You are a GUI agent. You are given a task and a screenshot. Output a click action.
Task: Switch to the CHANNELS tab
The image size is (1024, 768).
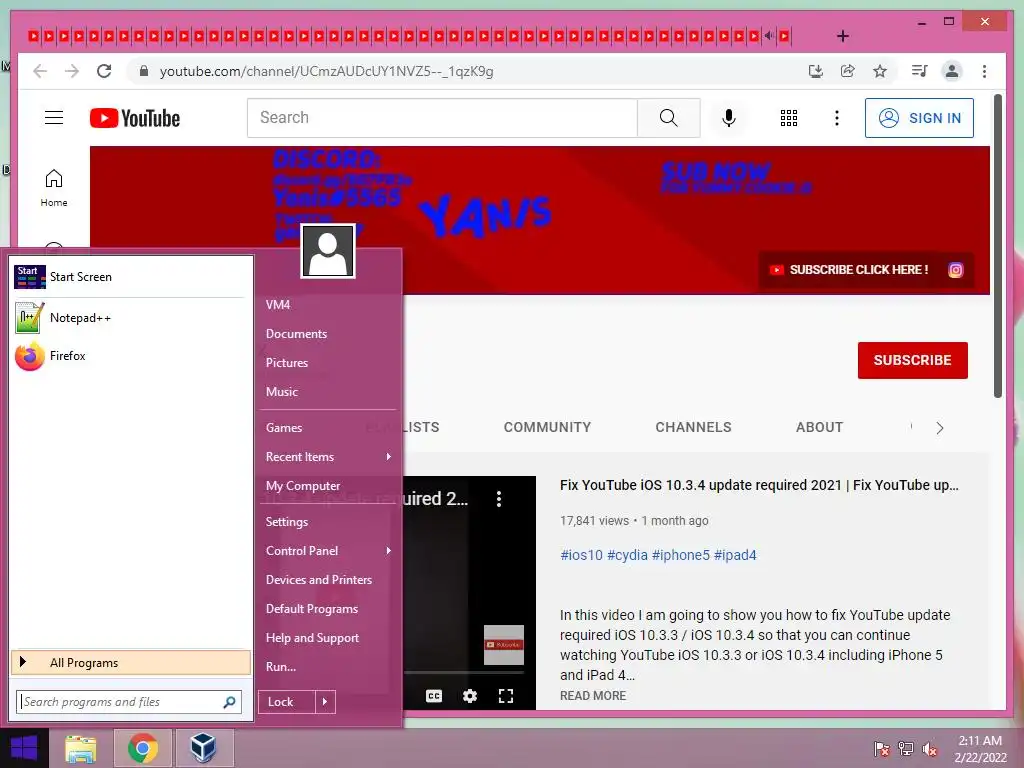[x=693, y=427]
